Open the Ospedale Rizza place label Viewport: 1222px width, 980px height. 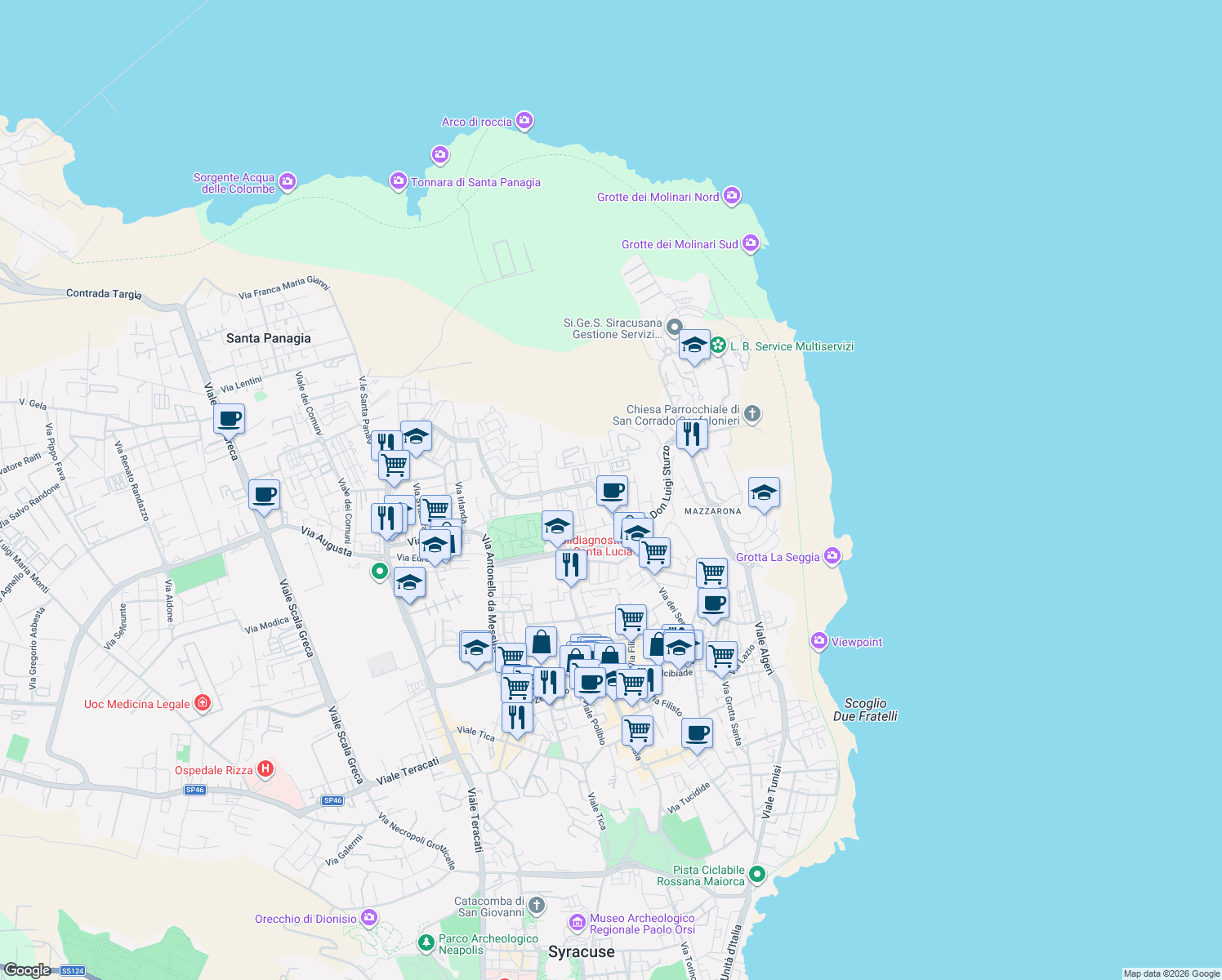pos(214,770)
